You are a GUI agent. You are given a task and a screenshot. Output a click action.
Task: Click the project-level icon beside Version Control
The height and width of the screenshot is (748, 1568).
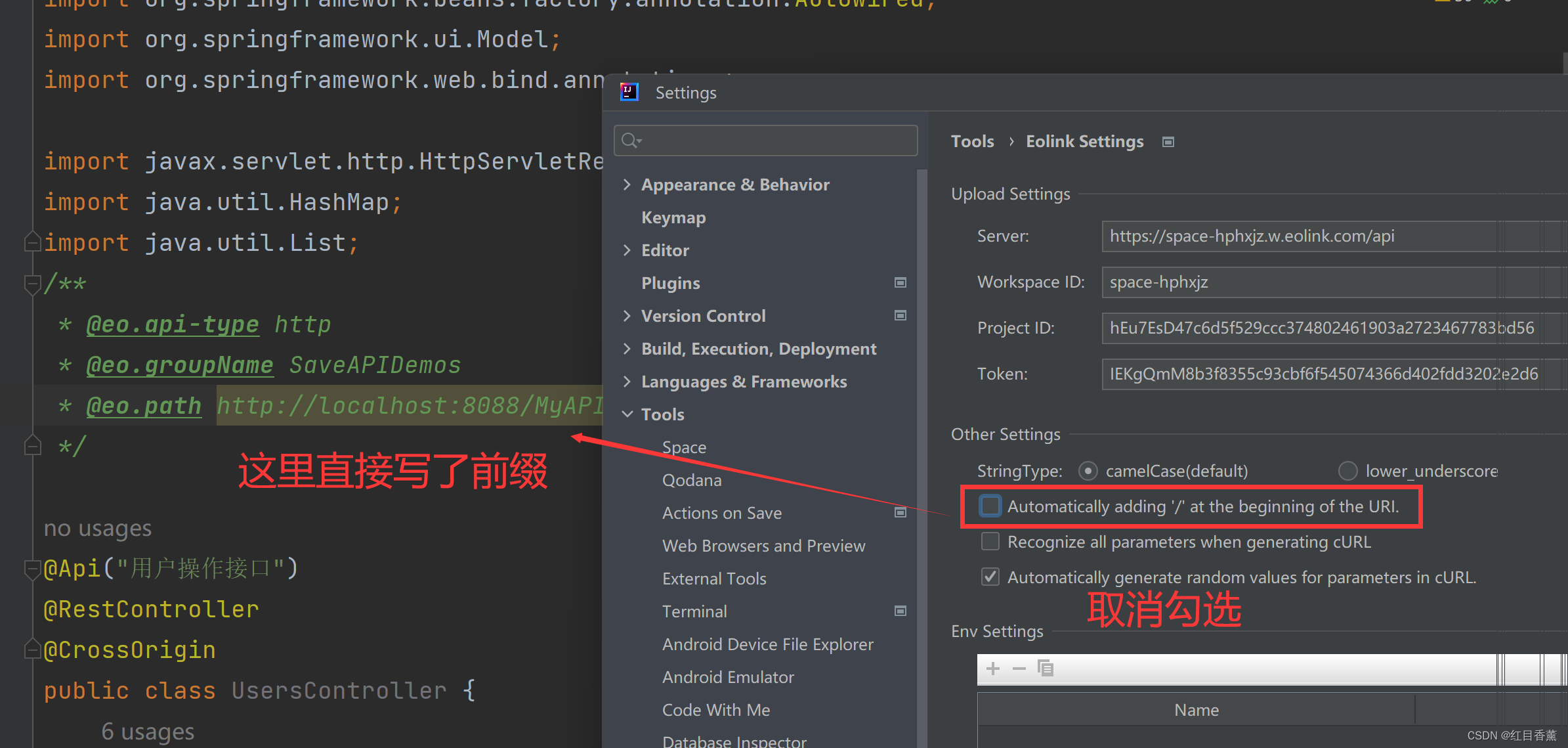[901, 315]
